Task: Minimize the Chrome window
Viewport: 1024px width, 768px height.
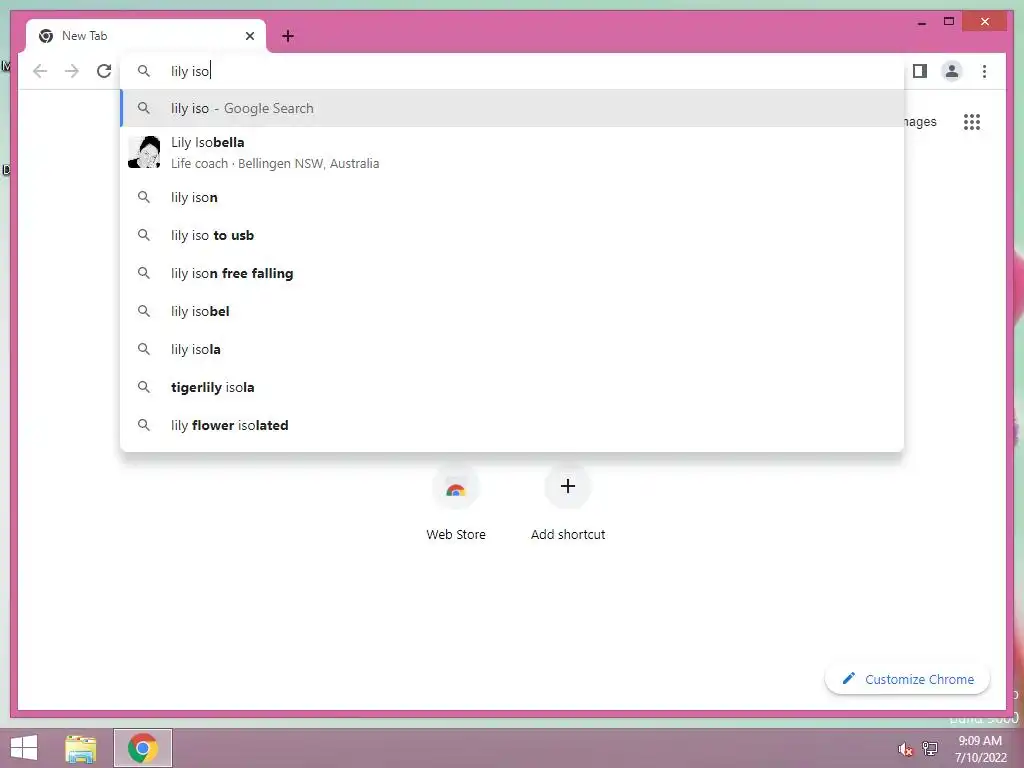Action: 921,22
